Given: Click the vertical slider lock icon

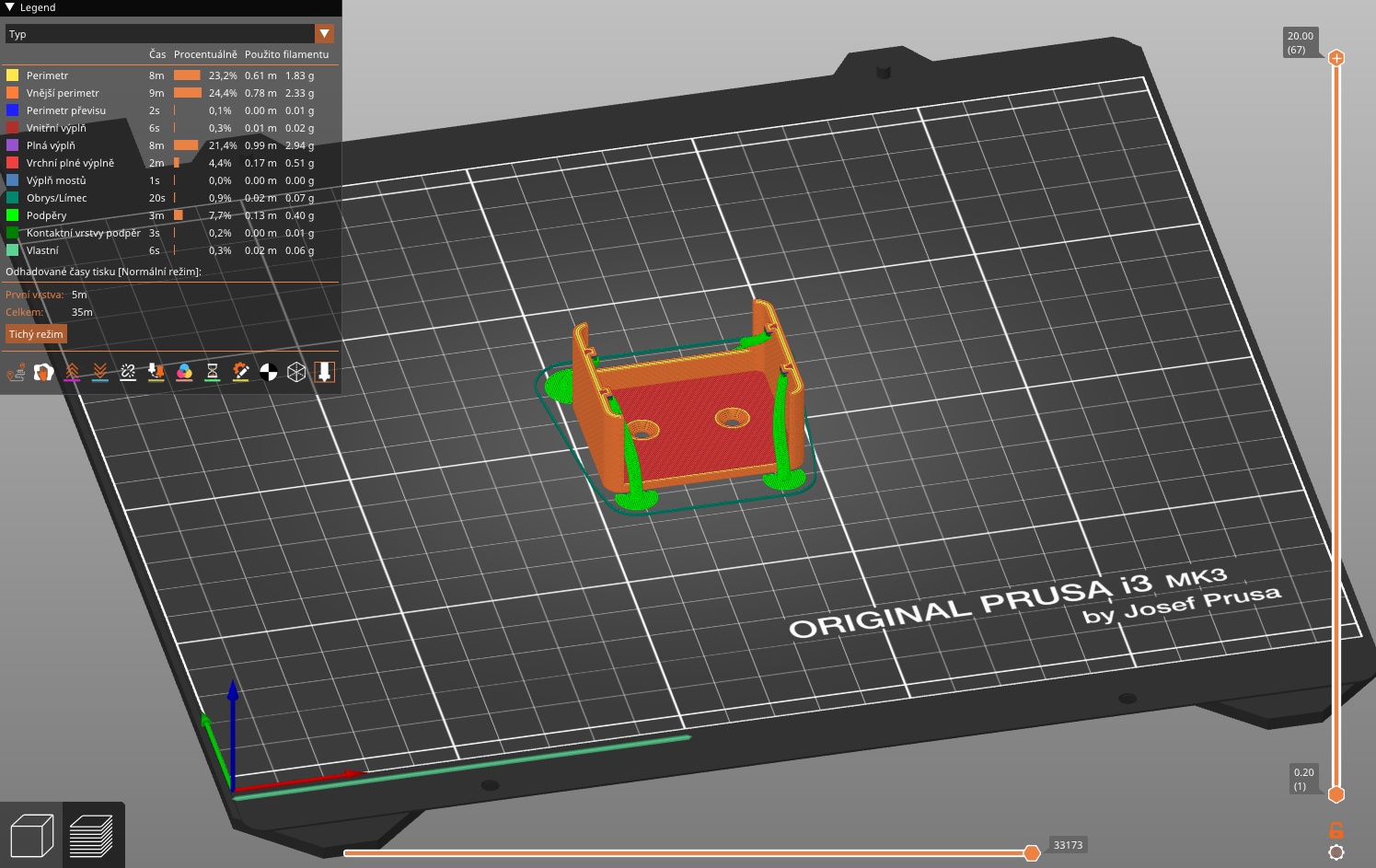Looking at the screenshot, I should coord(1336,830).
